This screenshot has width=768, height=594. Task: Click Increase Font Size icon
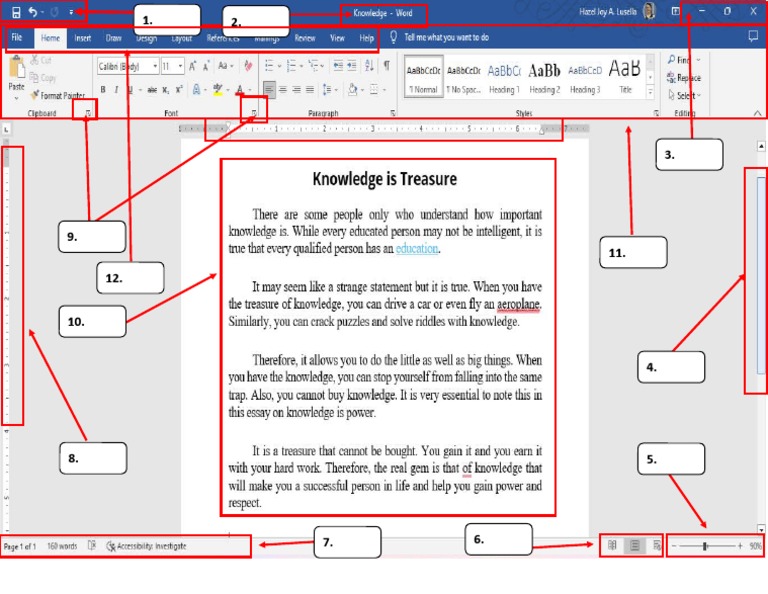[x=193, y=66]
